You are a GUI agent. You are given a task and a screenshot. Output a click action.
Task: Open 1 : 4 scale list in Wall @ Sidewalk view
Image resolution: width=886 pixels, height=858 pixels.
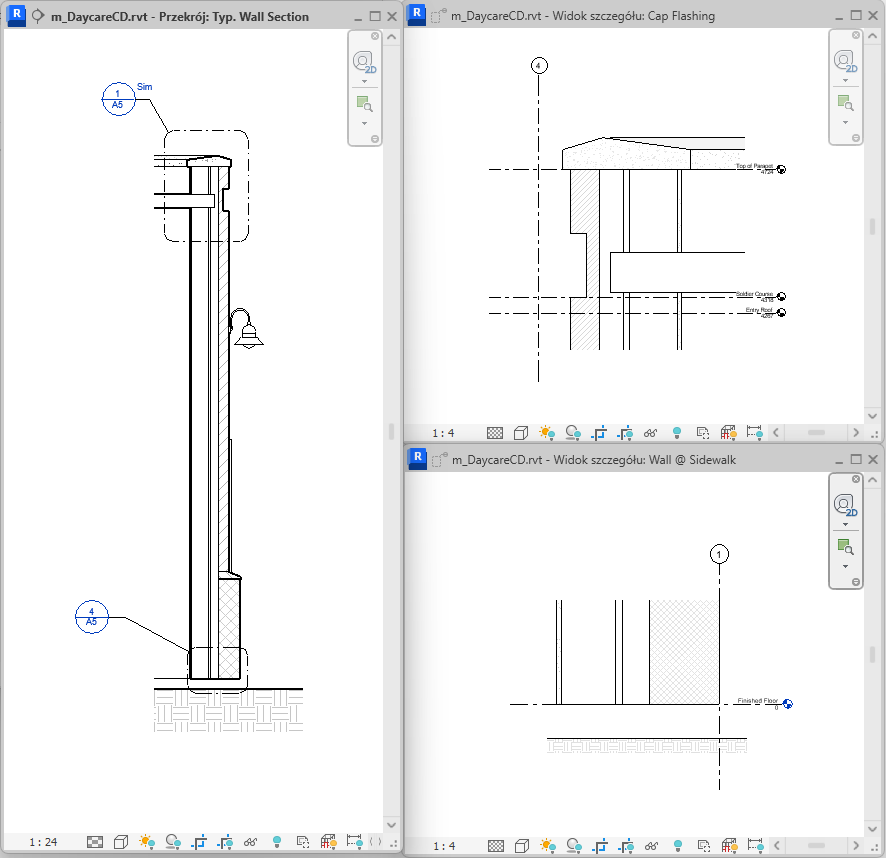444,846
